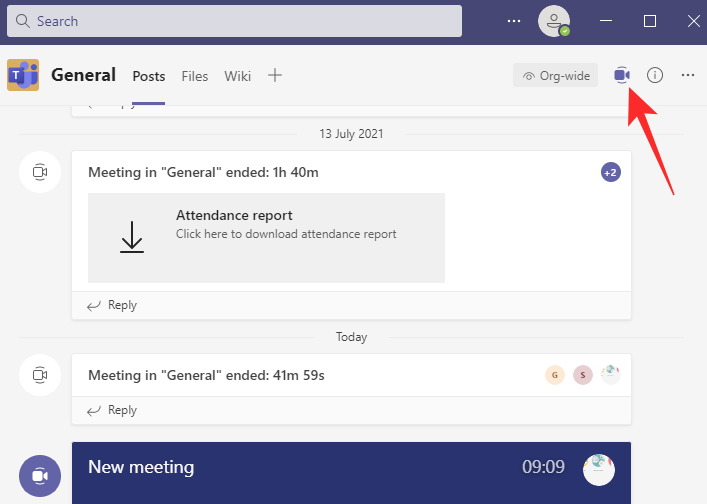Open the profile avatar menu
The width and height of the screenshot is (707, 504).
[553, 21]
